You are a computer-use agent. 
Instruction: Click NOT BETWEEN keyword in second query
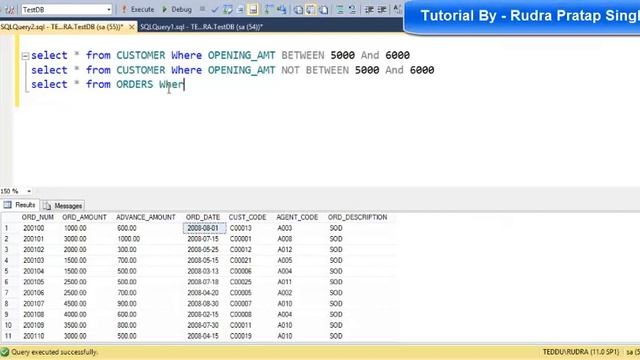pyautogui.click(x=315, y=70)
